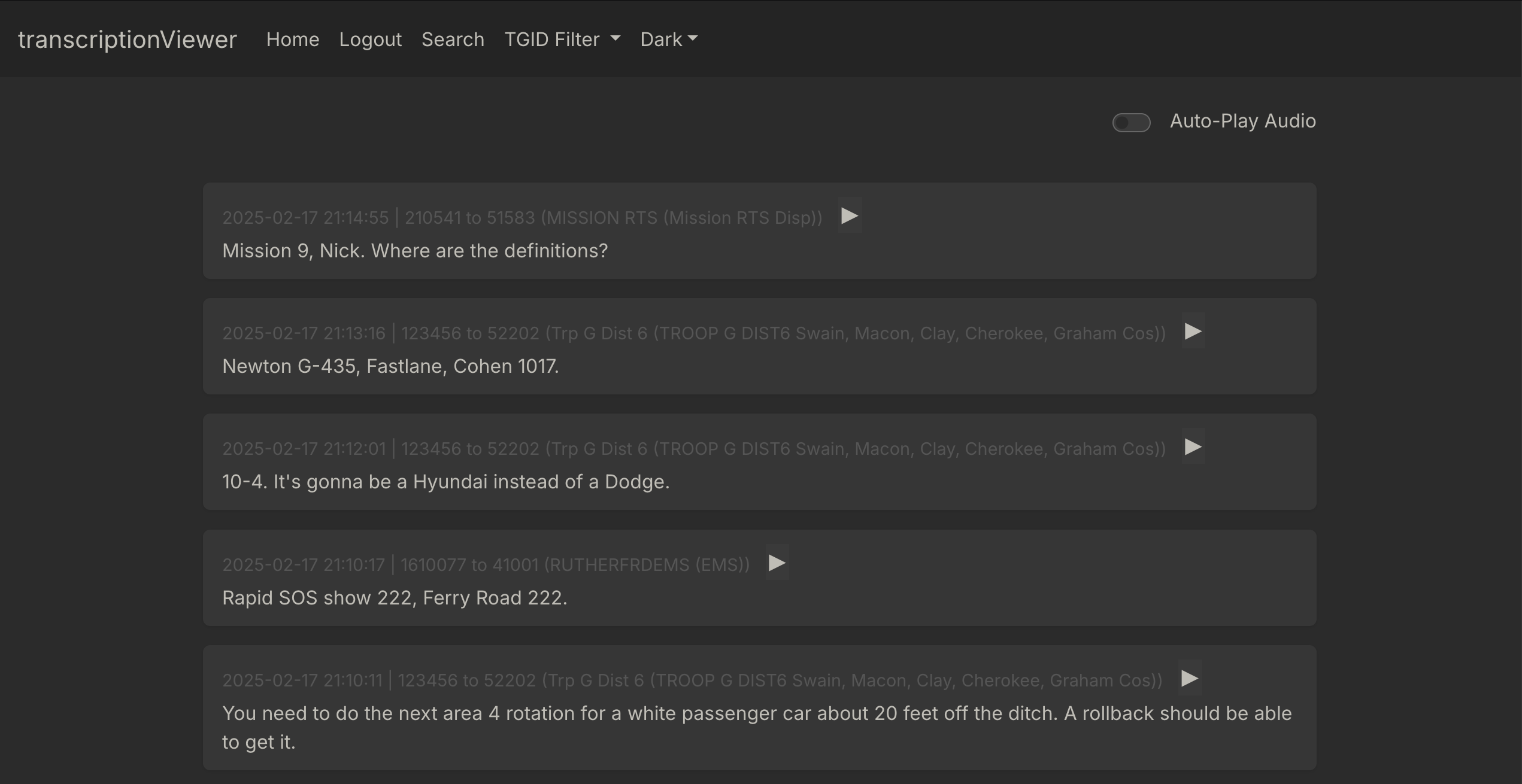Play audio for Mission RTS 21:14:55 transcript
This screenshot has width=1522, height=784.
point(849,216)
